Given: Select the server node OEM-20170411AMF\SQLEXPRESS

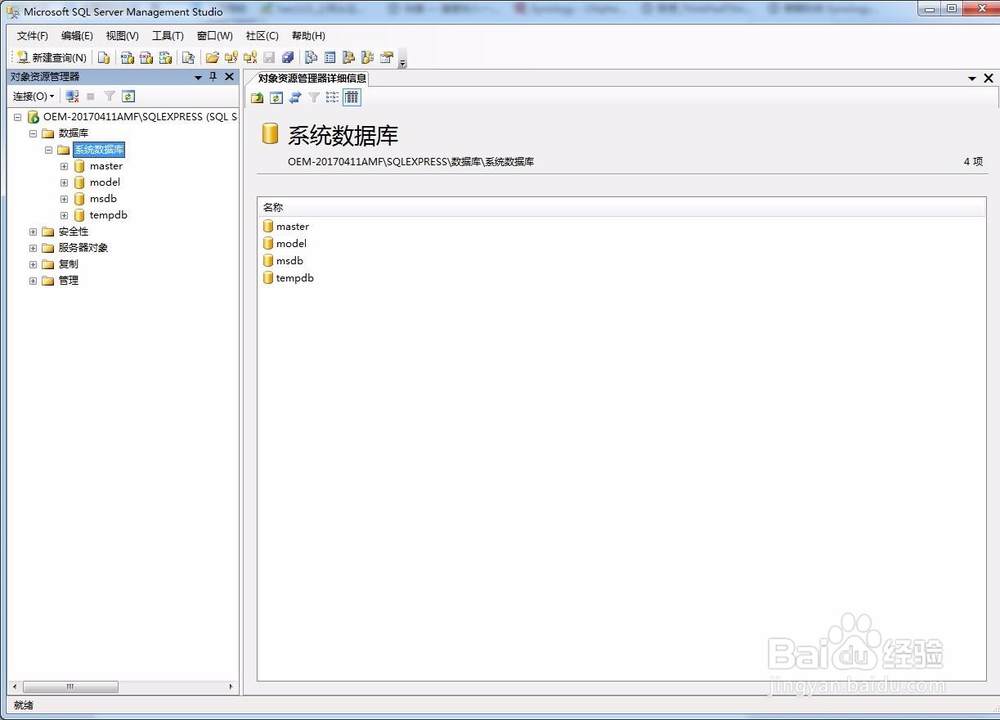Looking at the screenshot, I should 140,117.
